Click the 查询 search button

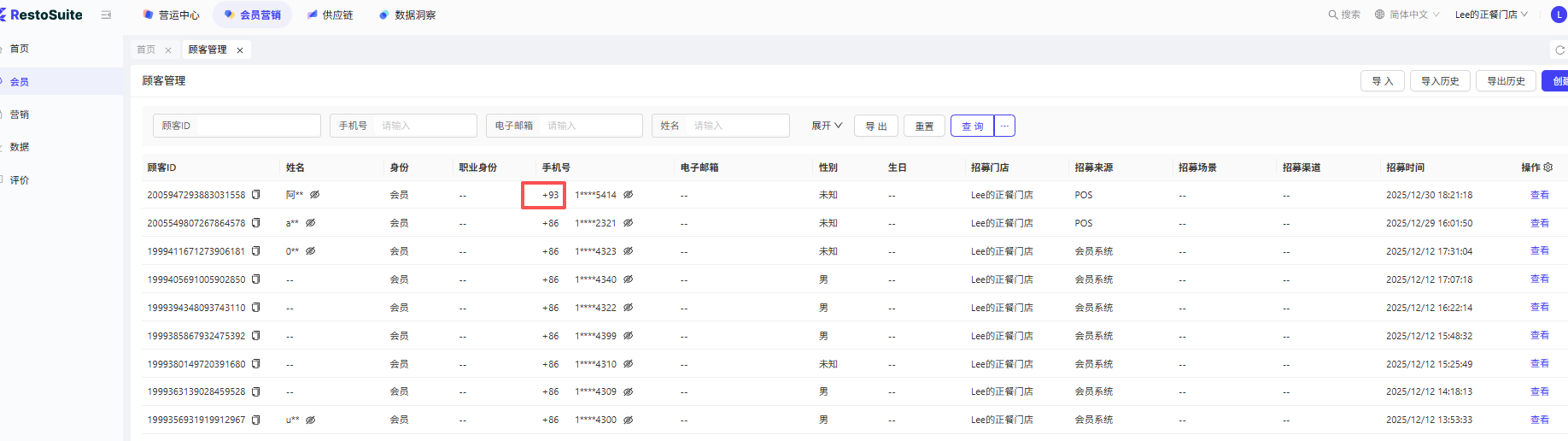972,126
